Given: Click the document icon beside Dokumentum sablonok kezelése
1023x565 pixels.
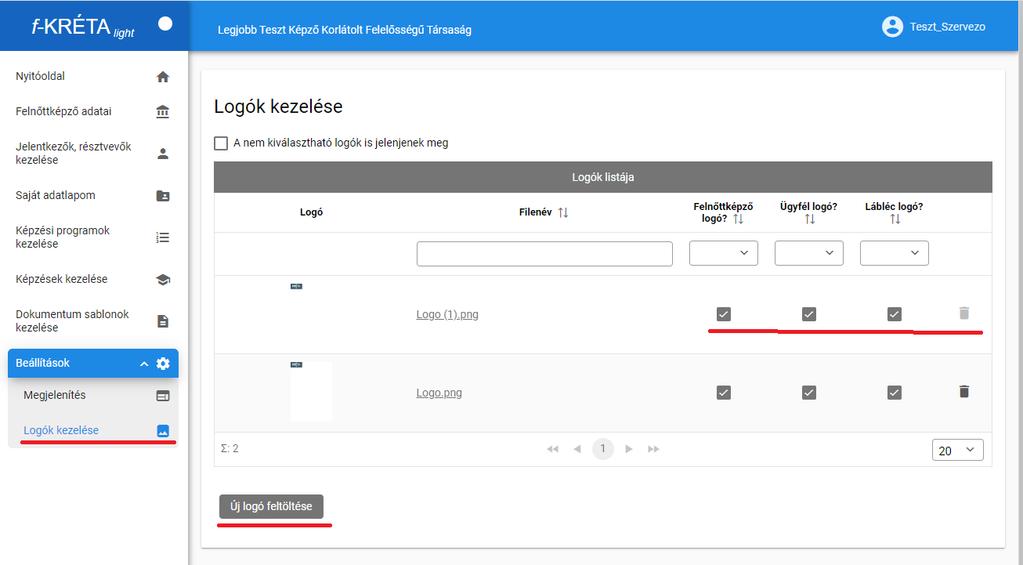Looking at the screenshot, I should (x=163, y=321).
